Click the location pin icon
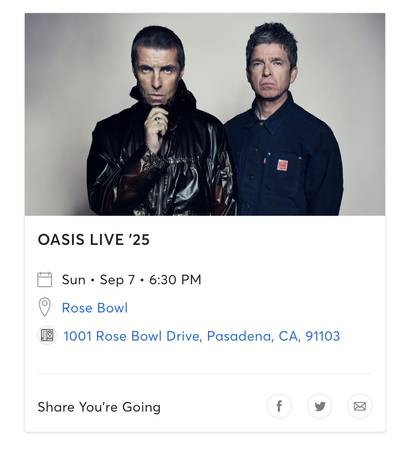Viewport: 407px width, 450px height. click(44, 307)
